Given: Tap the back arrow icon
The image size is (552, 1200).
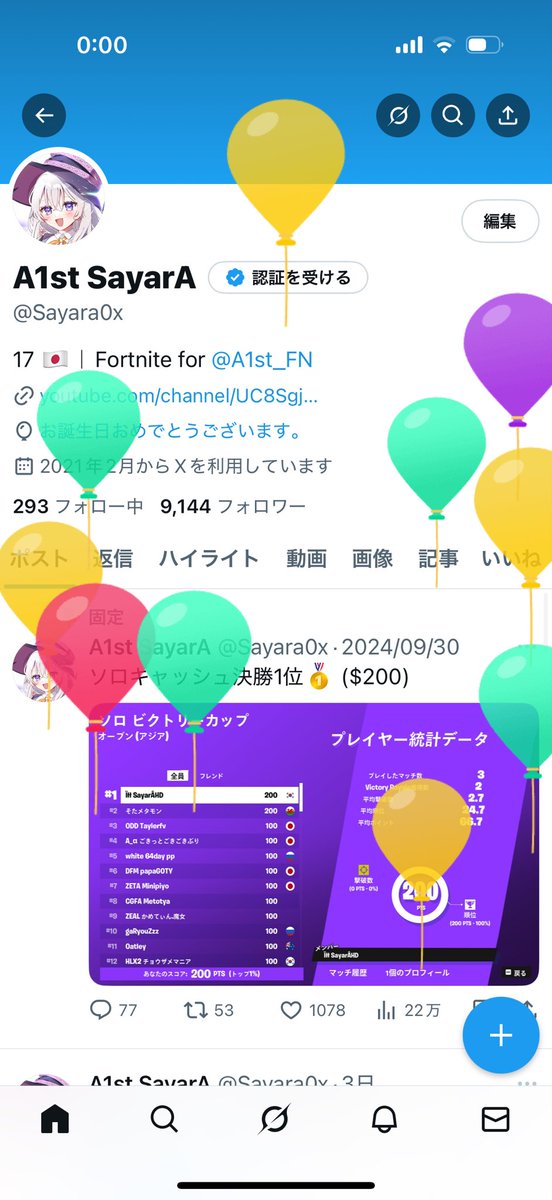Looking at the screenshot, I should click(44, 116).
